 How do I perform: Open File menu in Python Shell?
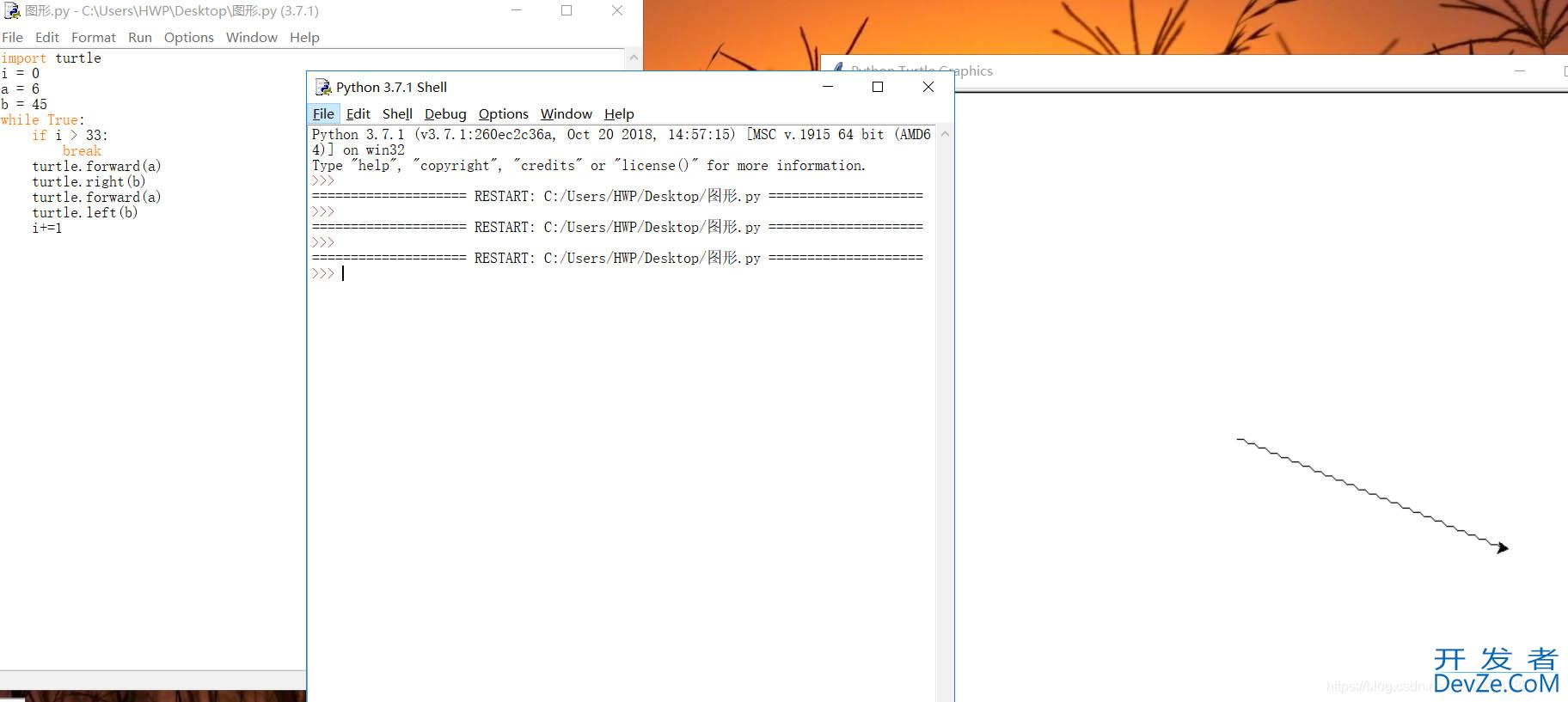pos(323,113)
